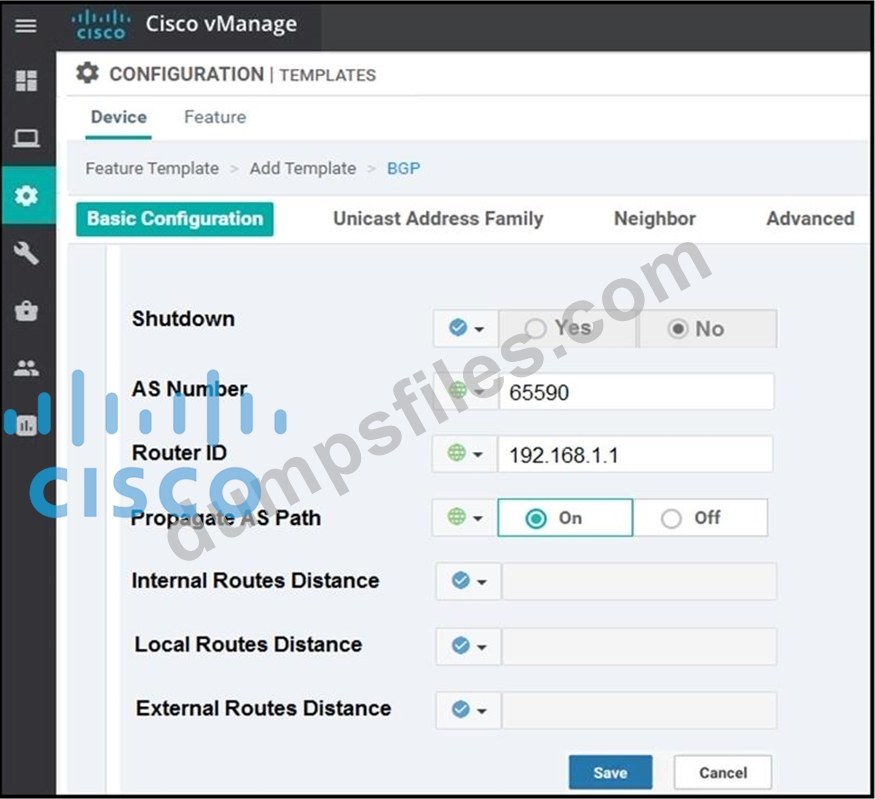Select No for Shutdown option

click(x=678, y=329)
